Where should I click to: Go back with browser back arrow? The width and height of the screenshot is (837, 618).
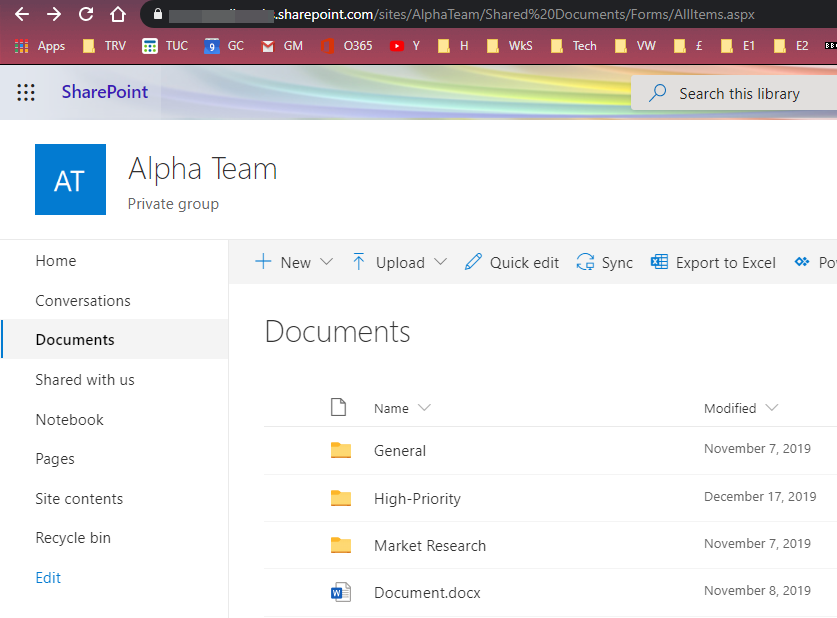point(22,14)
